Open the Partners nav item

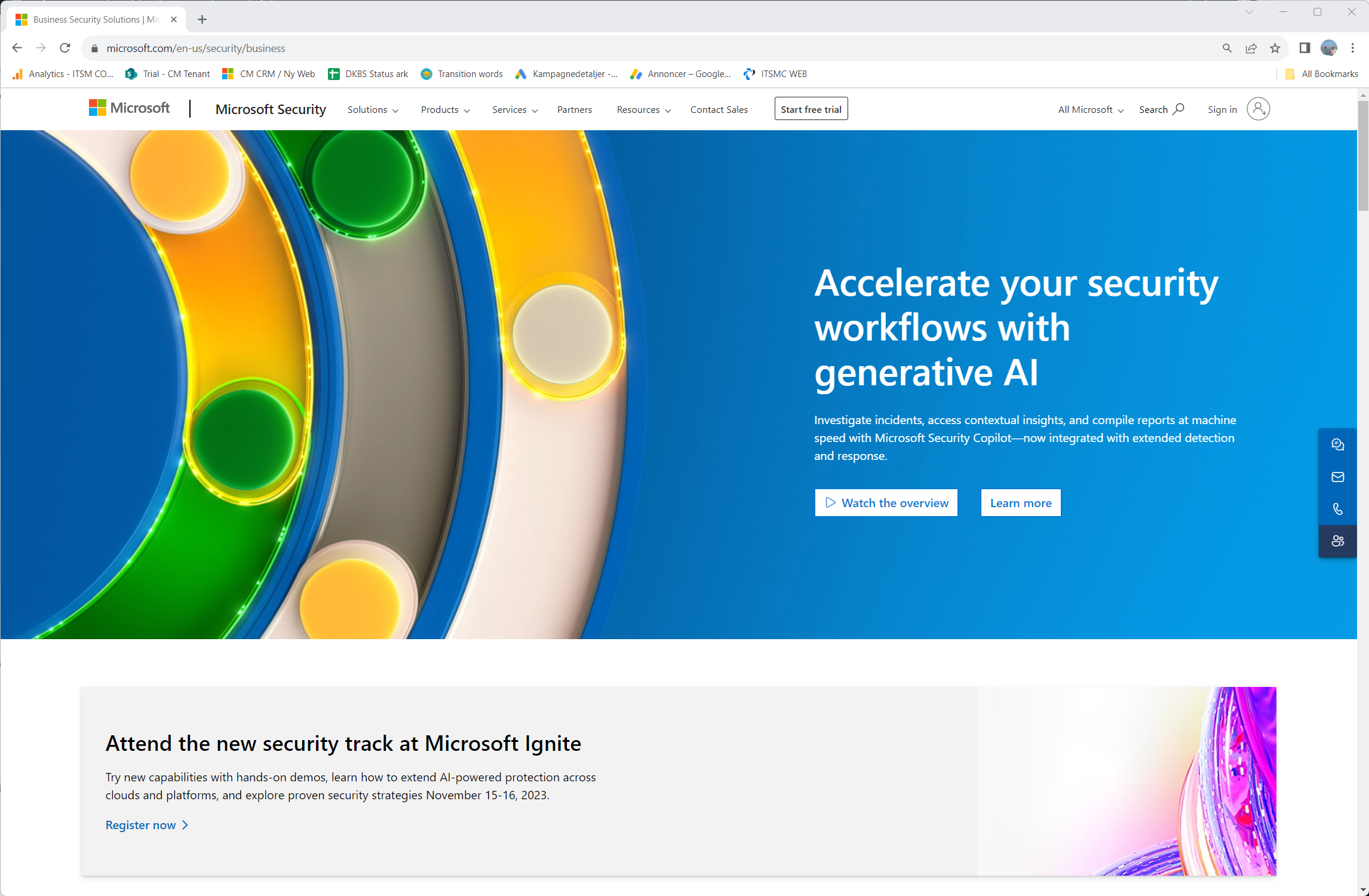pyautogui.click(x=575, y=110)
